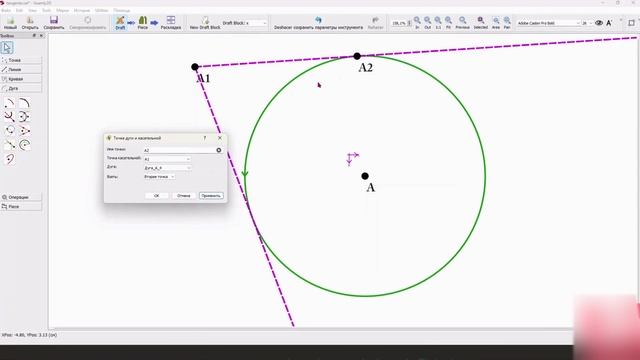The height and width of the screenshot is (360, 640).
Task: Open the Взять (take) second point dropdown
Action: (x=159, y=177)
